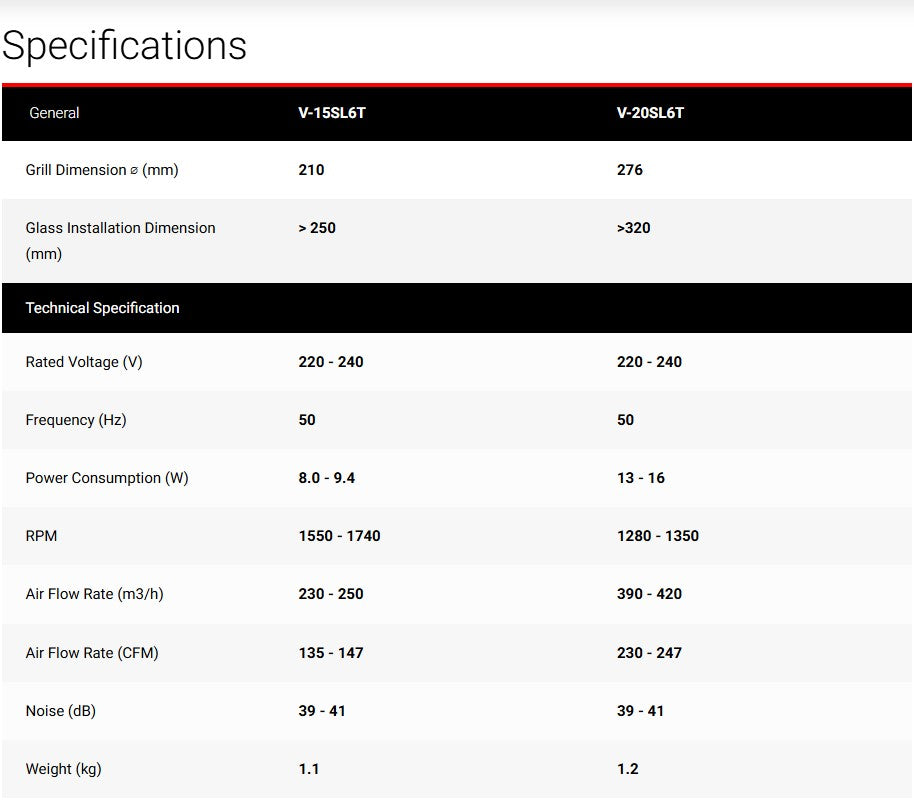Click the V-15SL6T column header
The height and width of the screenshot is (804, 914).
click(x=332, y=113)
